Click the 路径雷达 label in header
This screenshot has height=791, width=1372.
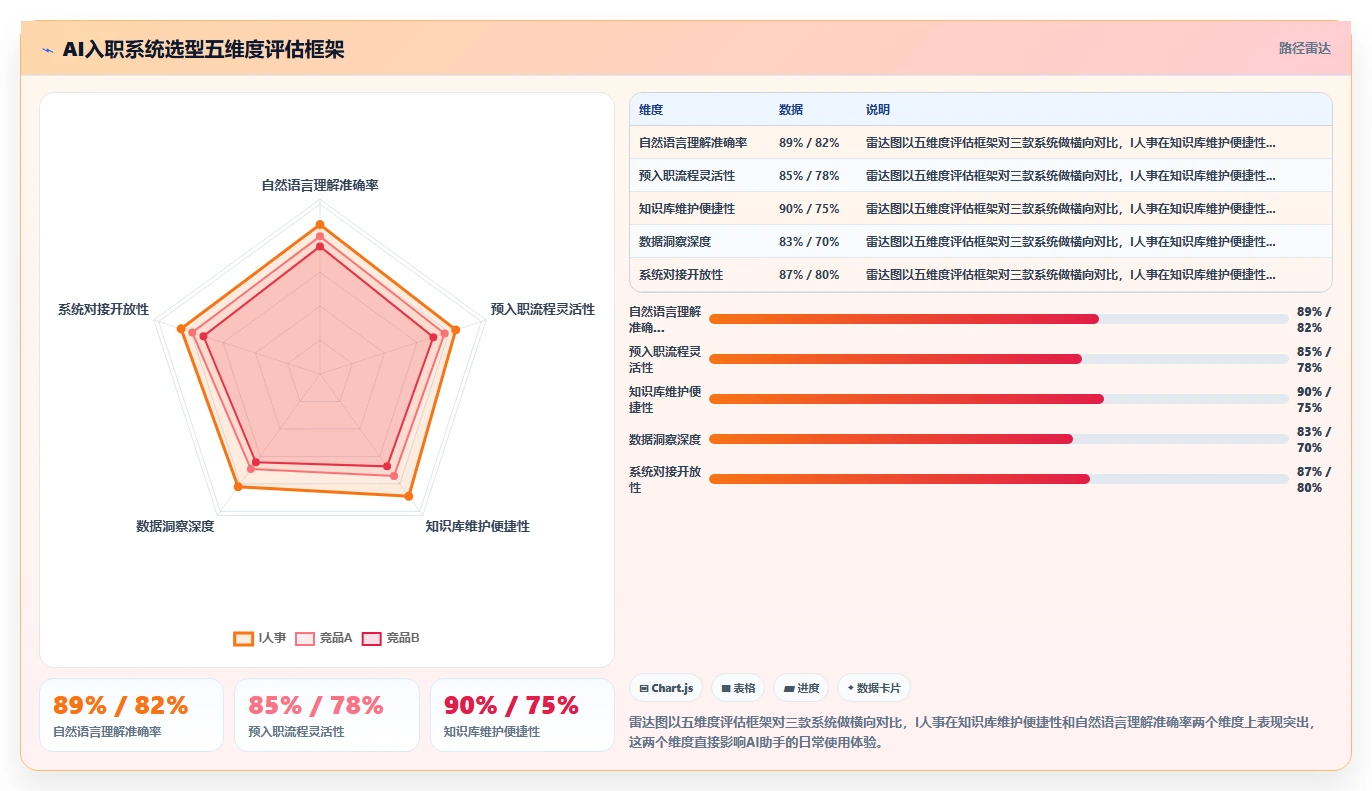[1305, 48]
